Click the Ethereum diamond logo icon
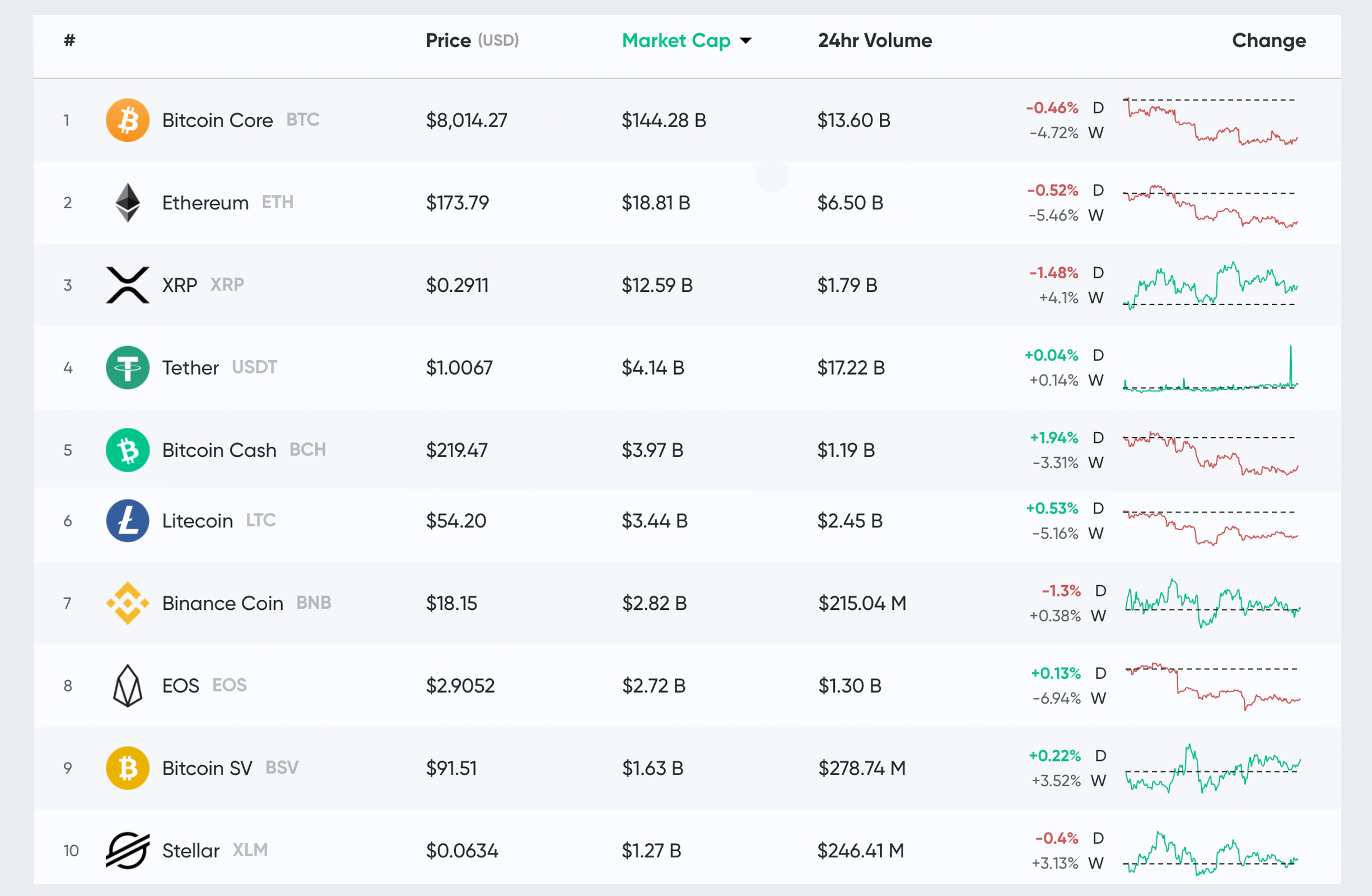Image resolution: width=1372 pixels, height=896 pixels. [128, 202]
